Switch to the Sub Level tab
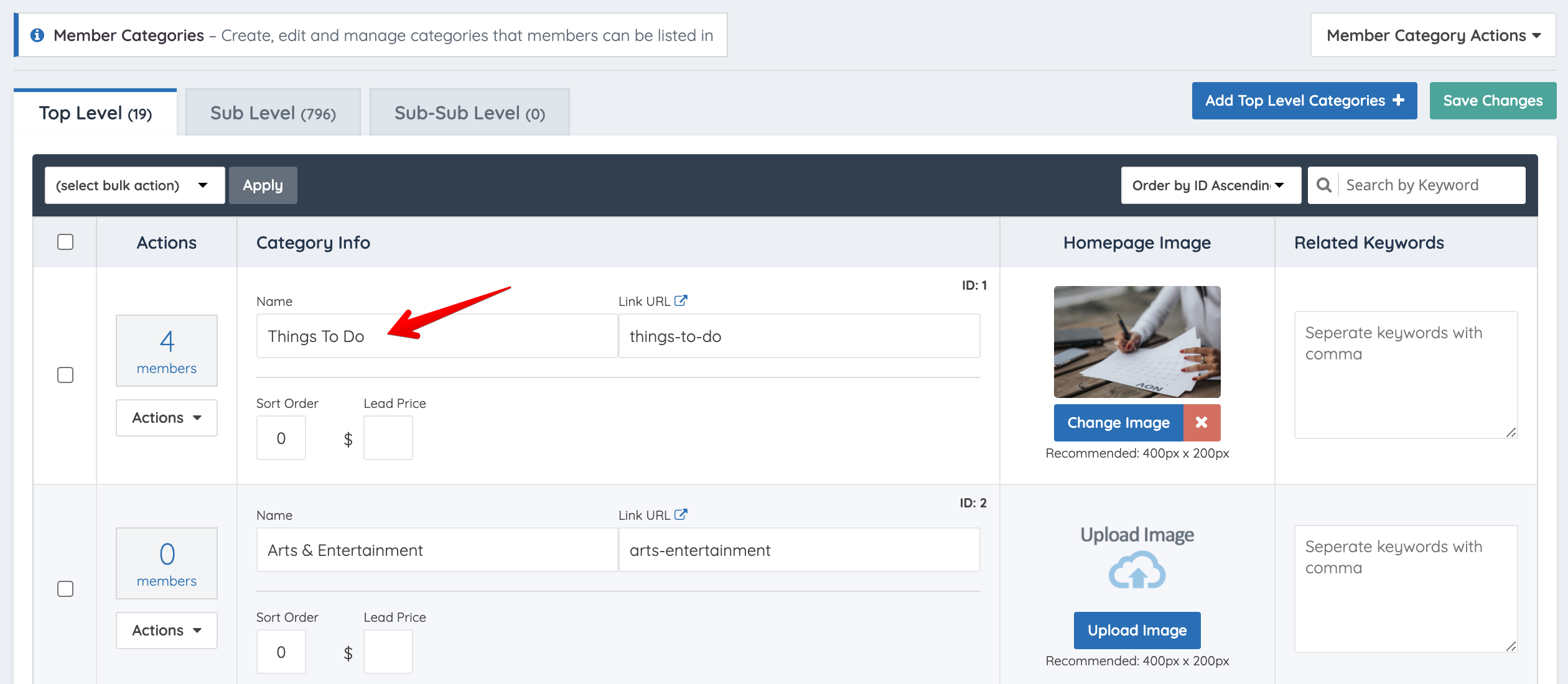 pos(273,113)
